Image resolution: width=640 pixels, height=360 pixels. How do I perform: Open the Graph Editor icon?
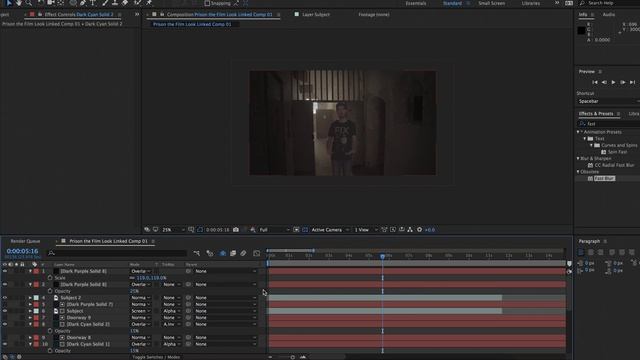click(257, 253)
